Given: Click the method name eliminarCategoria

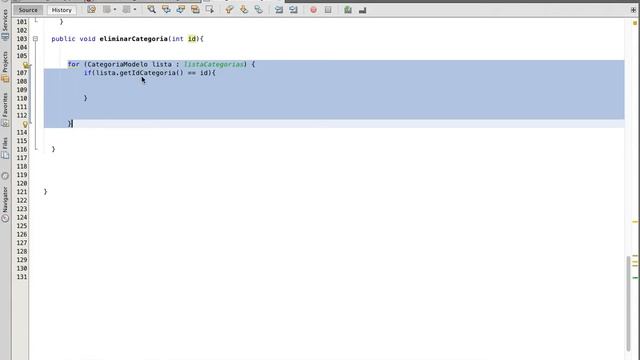Looking at the screenshot, I should pos(133,39).
